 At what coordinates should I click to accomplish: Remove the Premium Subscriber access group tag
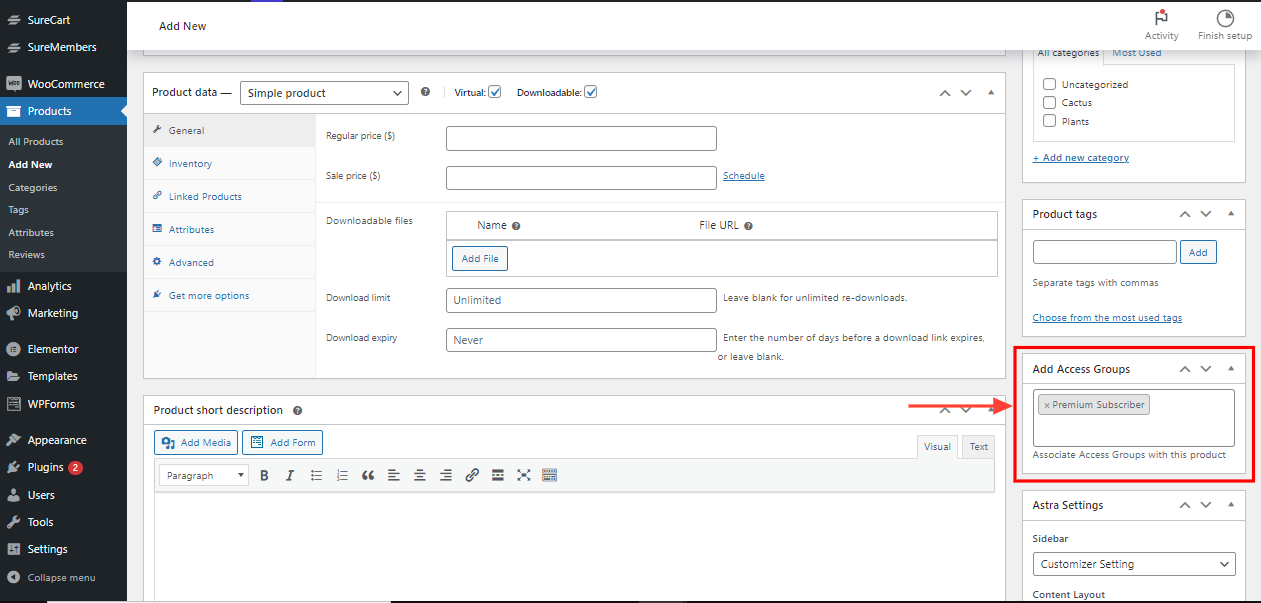tap(1046, 405)
